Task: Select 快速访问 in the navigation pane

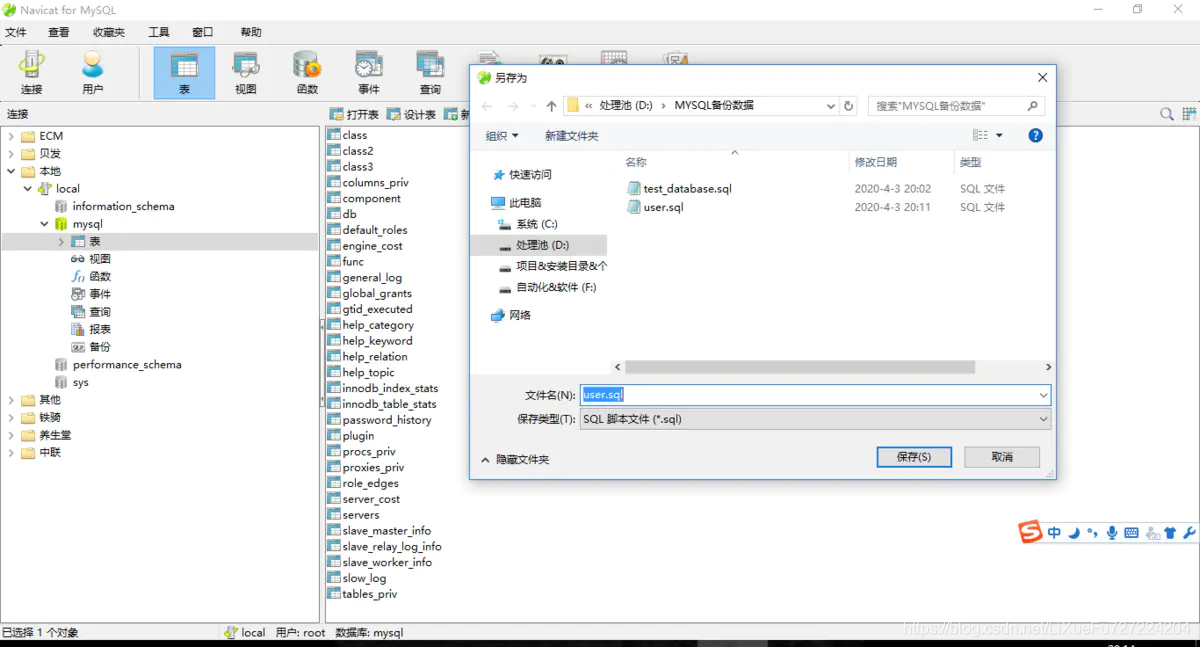Action: [529, 175]
